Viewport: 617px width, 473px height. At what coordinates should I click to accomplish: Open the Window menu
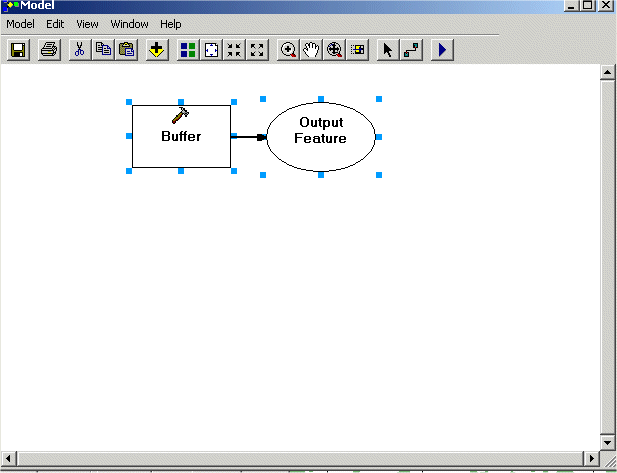coord(129,24)
